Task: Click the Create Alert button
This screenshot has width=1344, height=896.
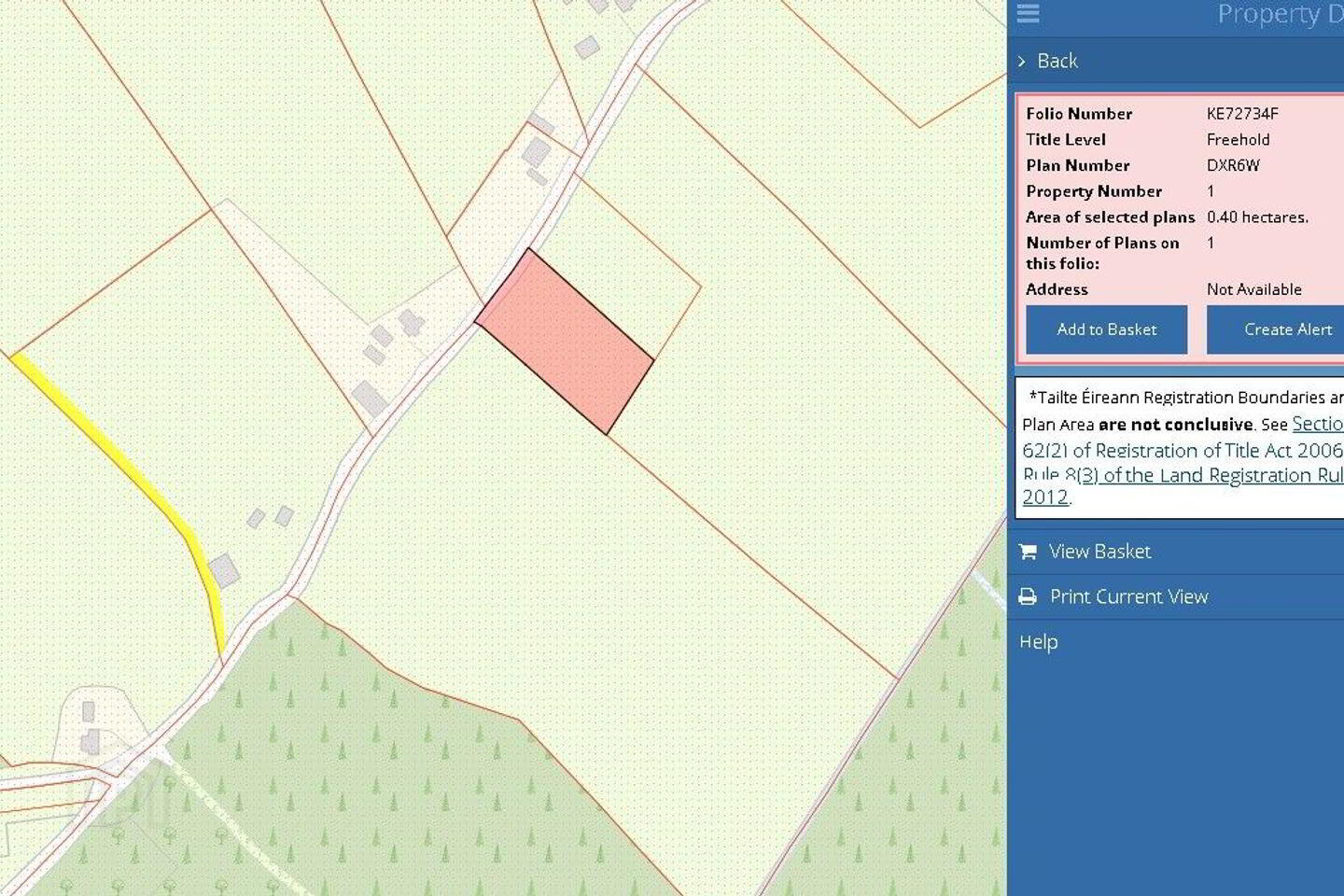Action: 1276,329
